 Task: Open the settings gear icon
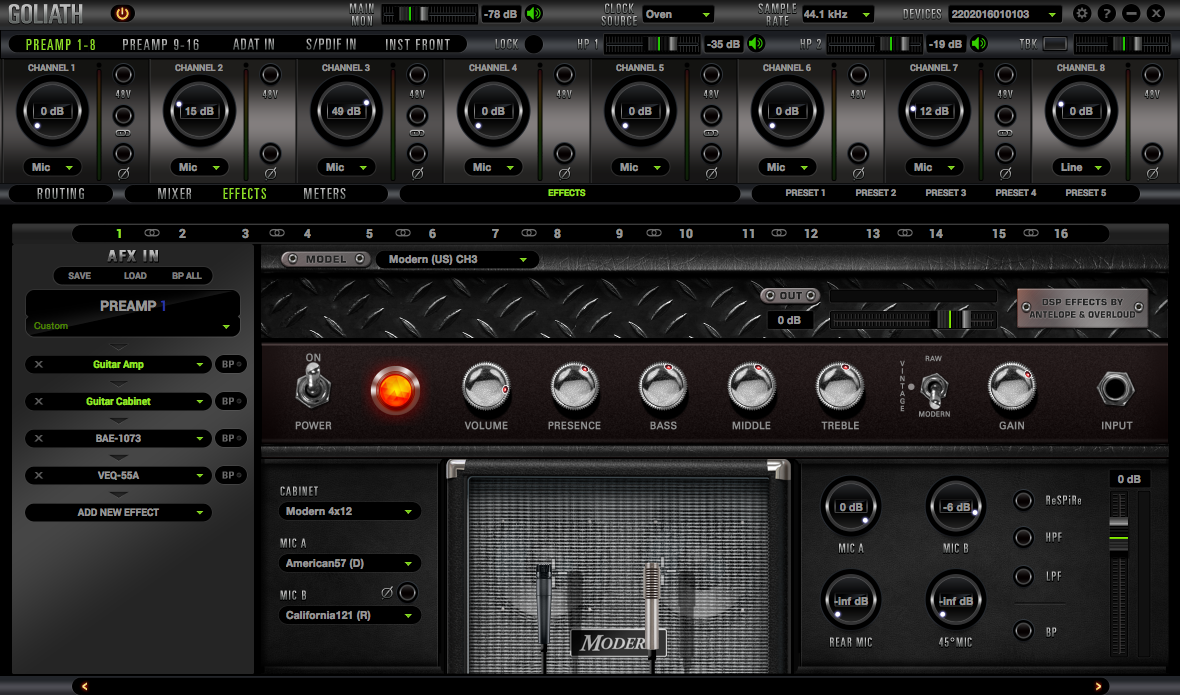point(1081,14)
